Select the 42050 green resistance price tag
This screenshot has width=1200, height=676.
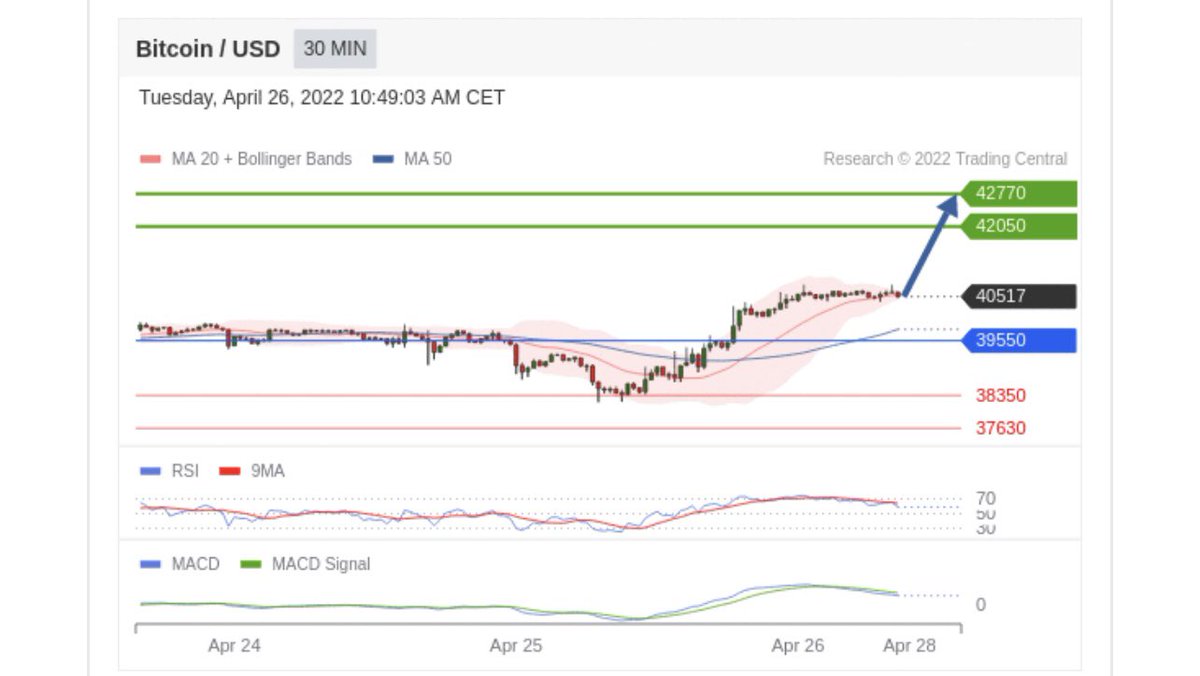[1019, 226]
